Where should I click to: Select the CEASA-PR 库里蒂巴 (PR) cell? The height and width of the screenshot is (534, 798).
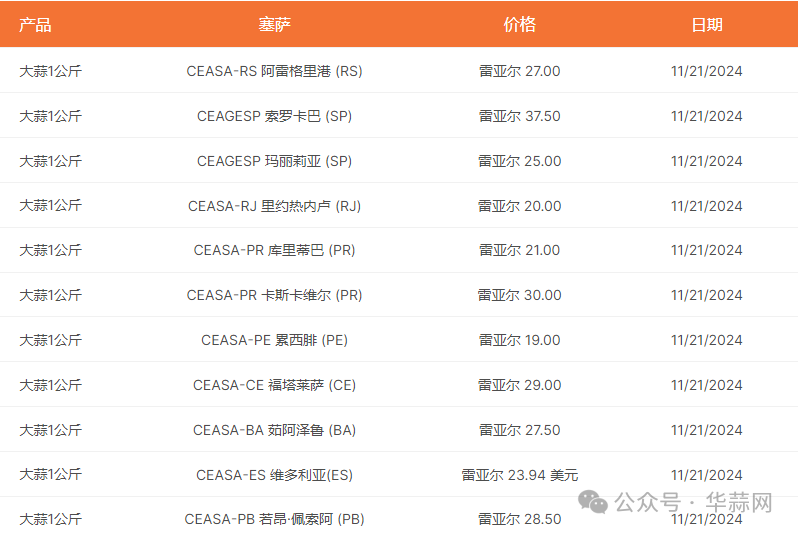[274, 250]
